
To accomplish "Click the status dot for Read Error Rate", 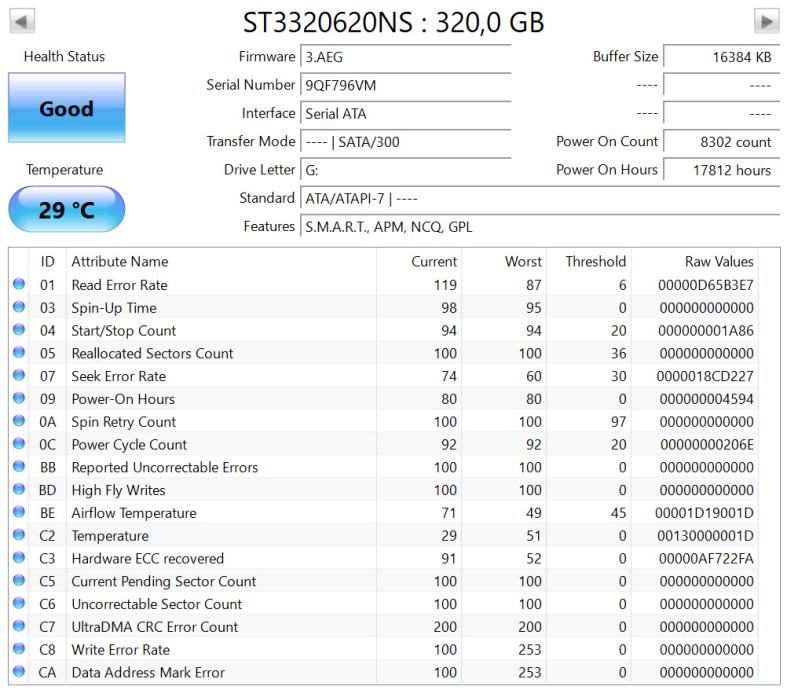I will pyautogui.click(x=19, y=284).
